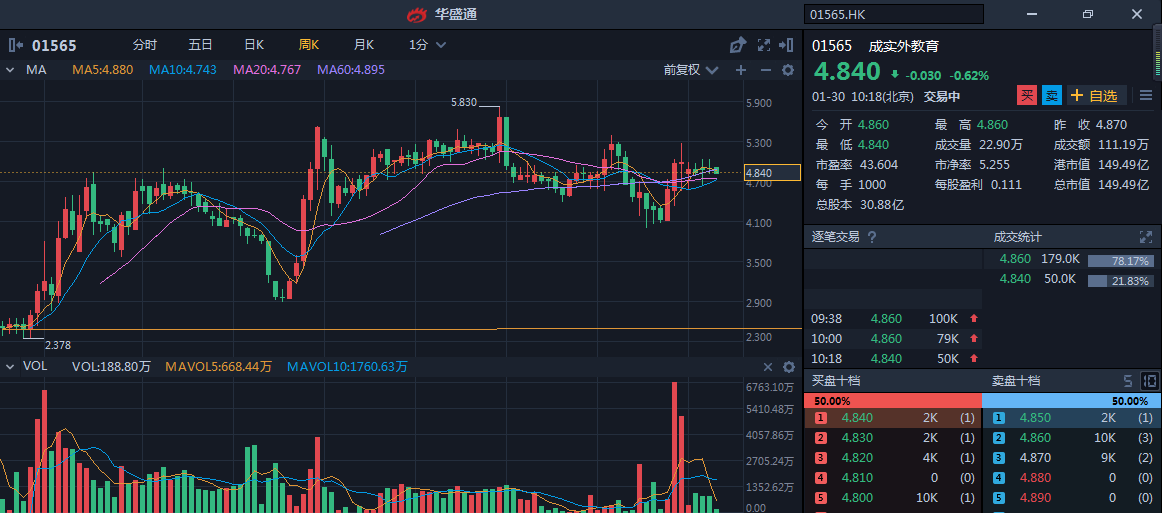Open VOL indicator settings gear
This screenshot has height=513, width=1162.
coord(788,367)
